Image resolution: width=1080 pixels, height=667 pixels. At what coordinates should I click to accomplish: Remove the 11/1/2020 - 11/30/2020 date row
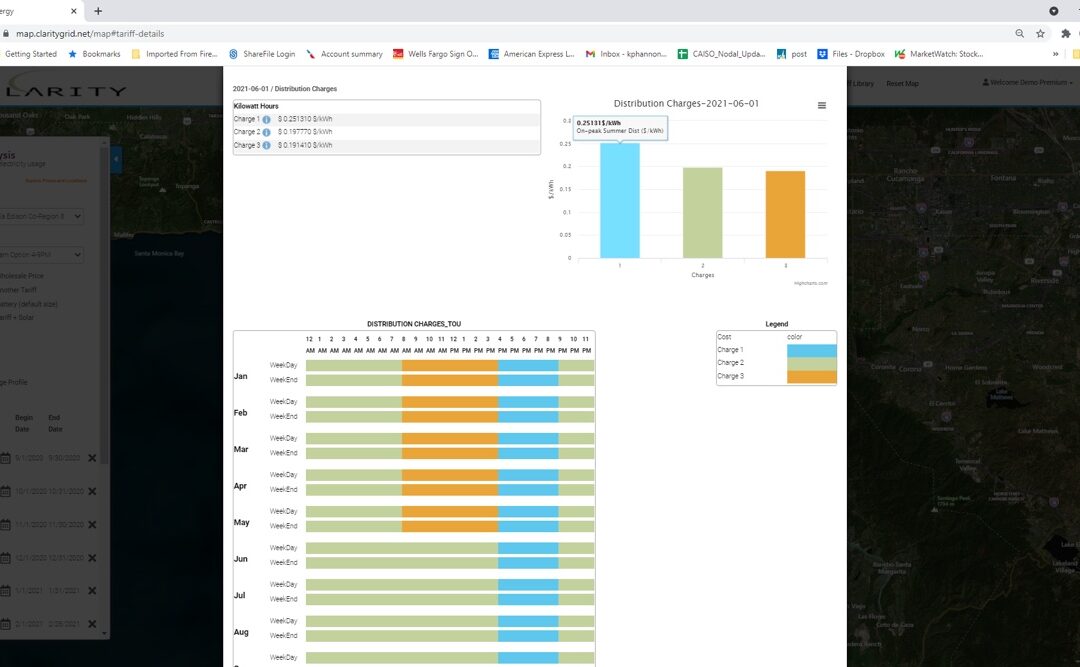coord(92,524)
